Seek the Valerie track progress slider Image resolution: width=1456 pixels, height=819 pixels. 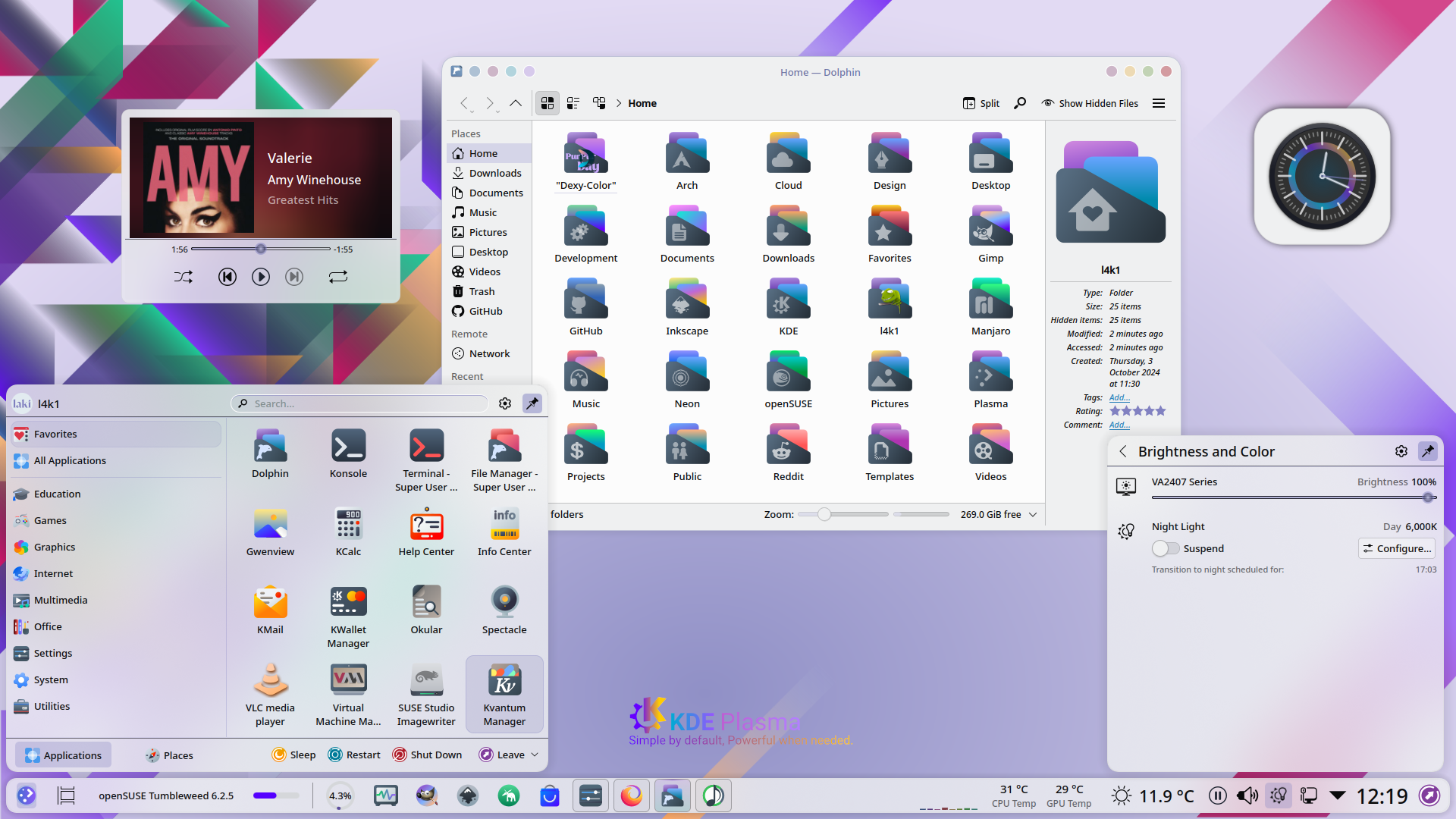click(x=261, y=249)
